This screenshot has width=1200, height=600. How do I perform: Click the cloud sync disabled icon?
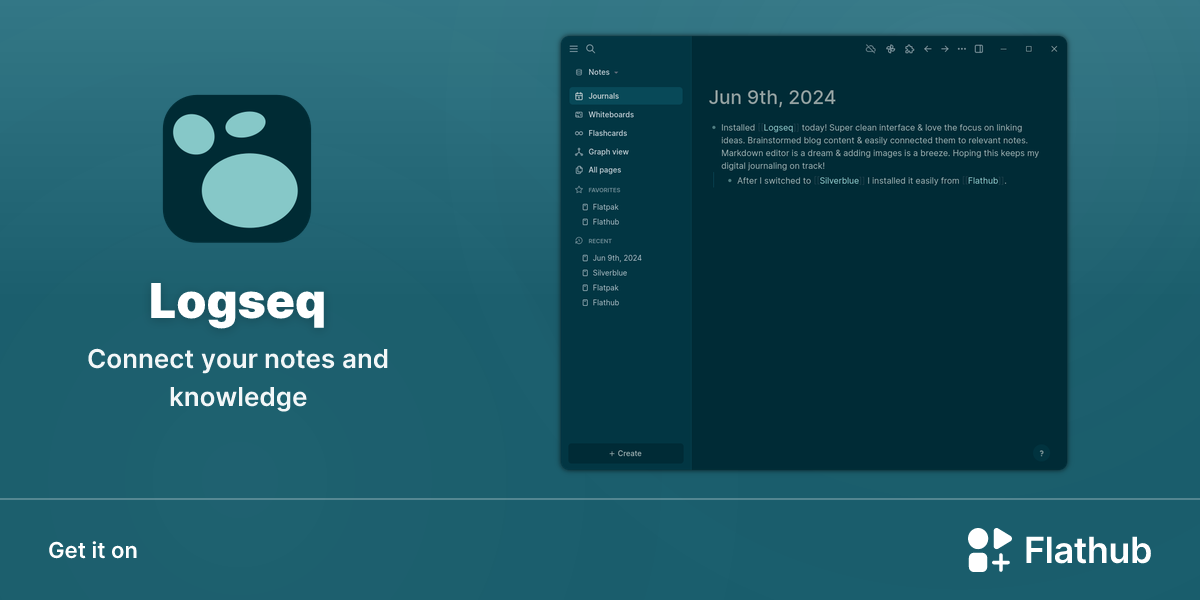(x=871, y=49)
